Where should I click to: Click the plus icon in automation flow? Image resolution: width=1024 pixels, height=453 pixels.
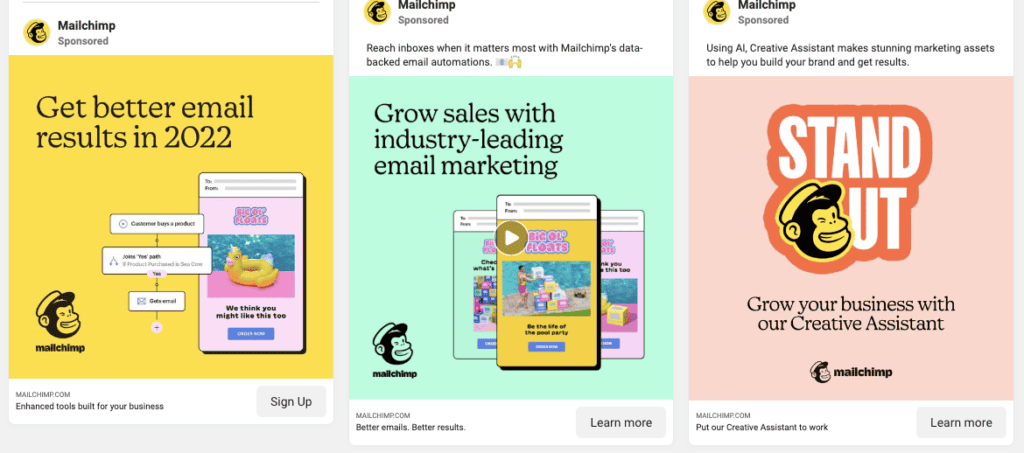156,327
